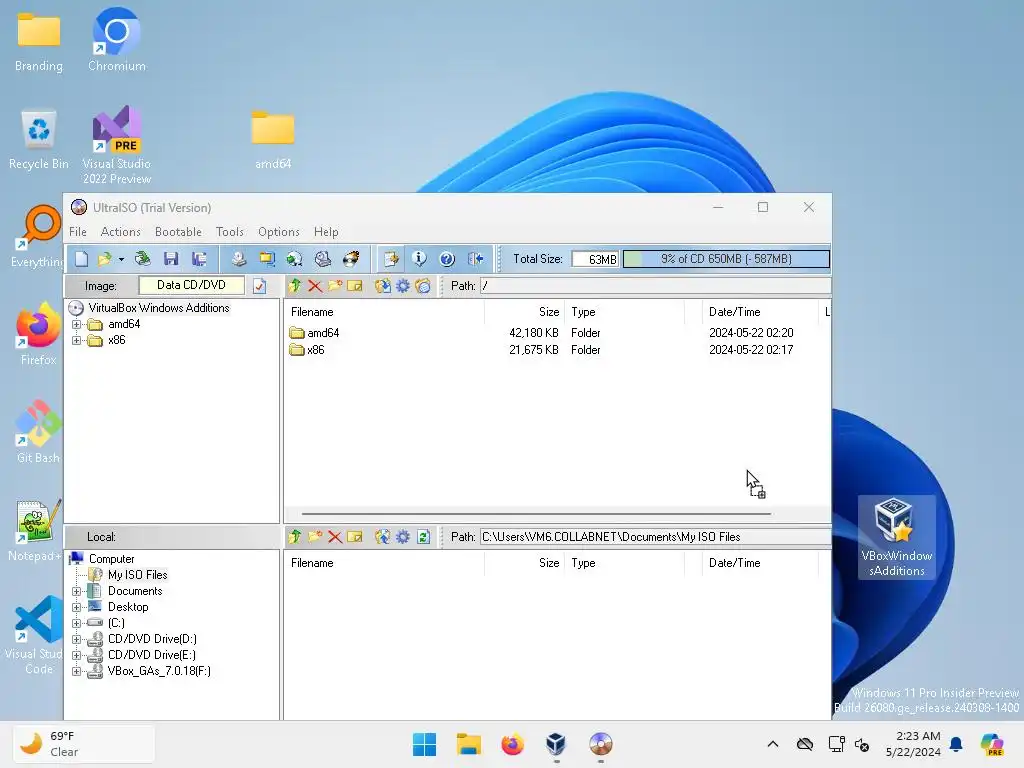This screenshot has height=768, width=1024.
Task: Click the Local Path field with My ISO Files
Action: [x=656, y=537]
